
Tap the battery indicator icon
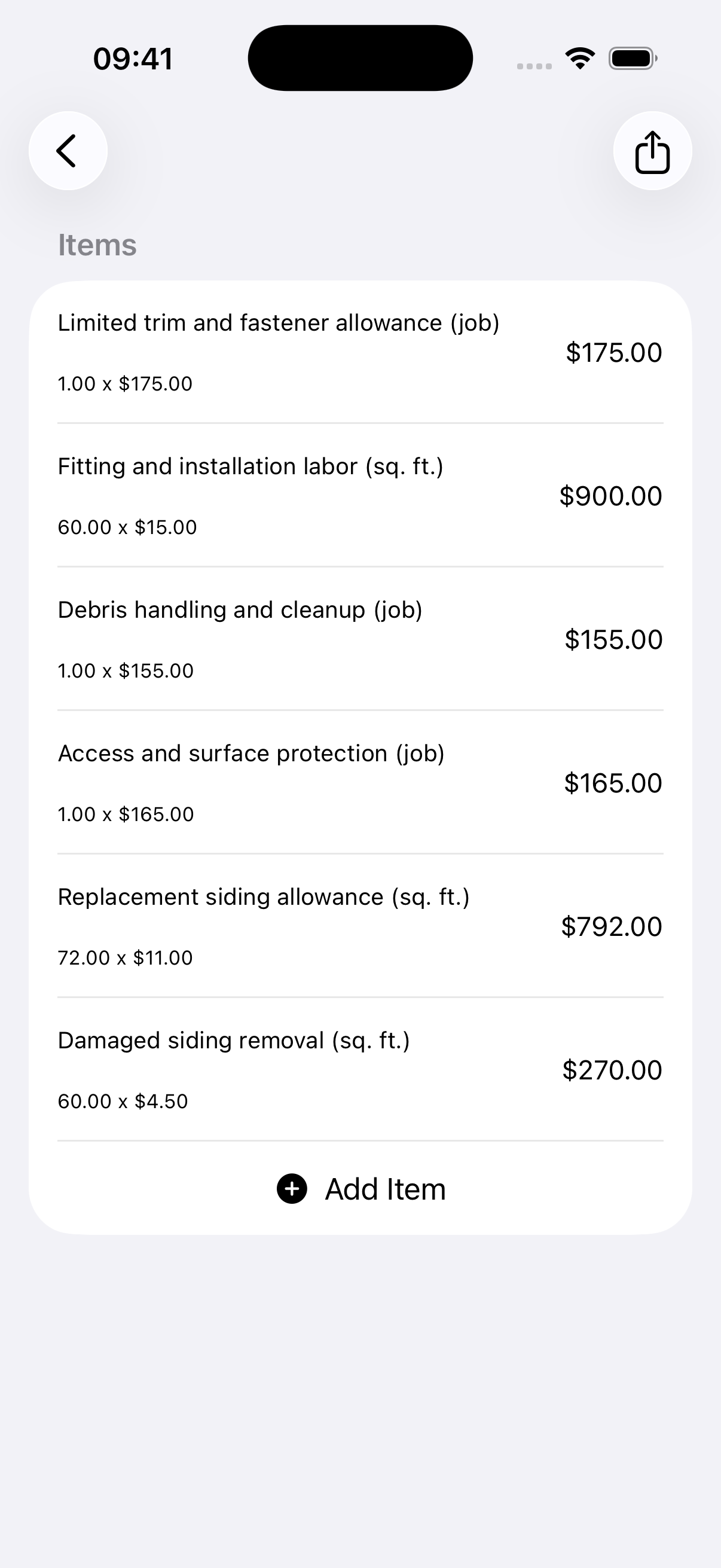coord(633,59)
